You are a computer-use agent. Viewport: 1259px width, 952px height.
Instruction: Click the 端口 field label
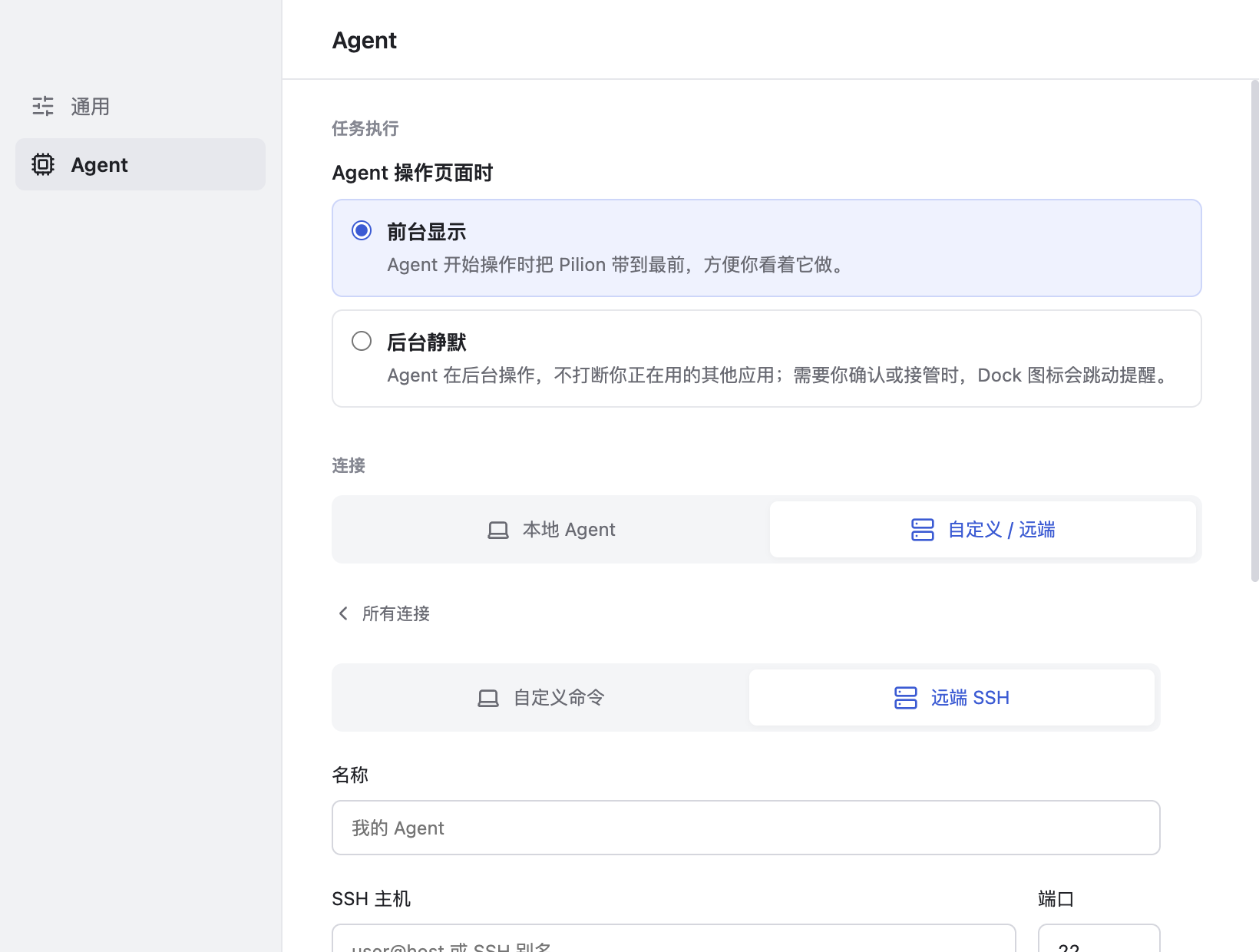coord(1056,898)
